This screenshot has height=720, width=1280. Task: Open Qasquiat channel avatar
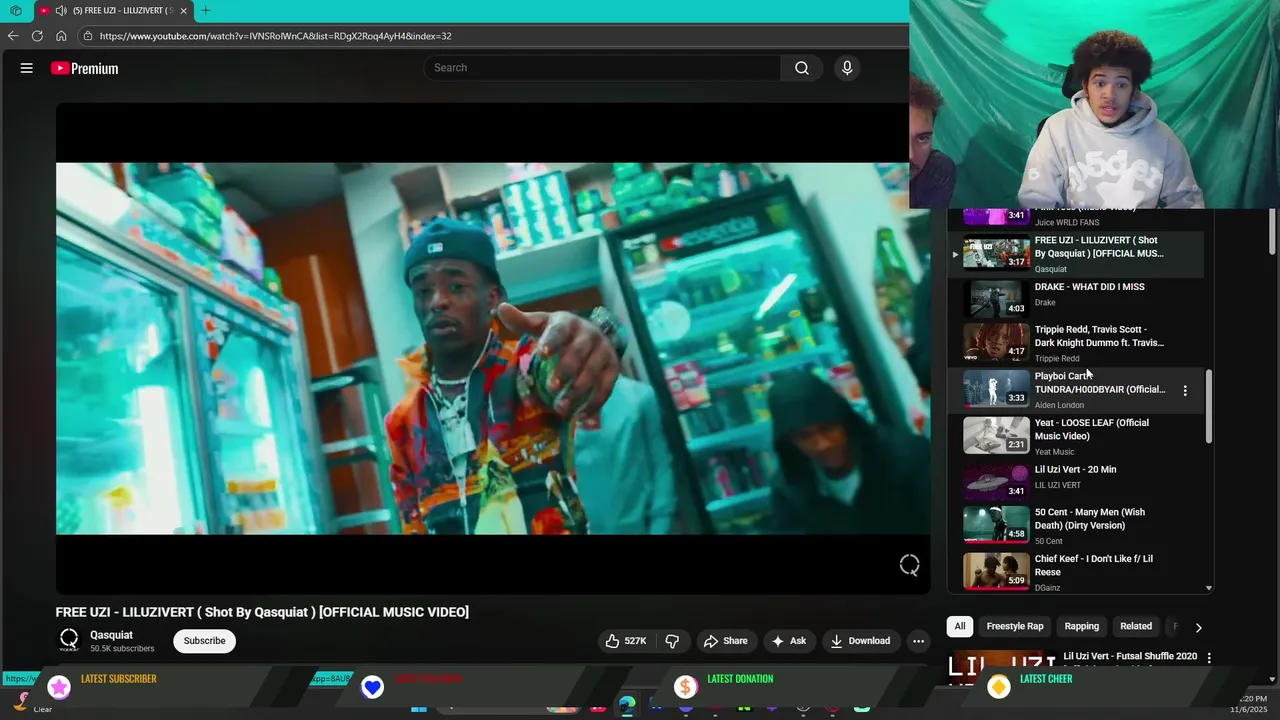pos(69,640)
